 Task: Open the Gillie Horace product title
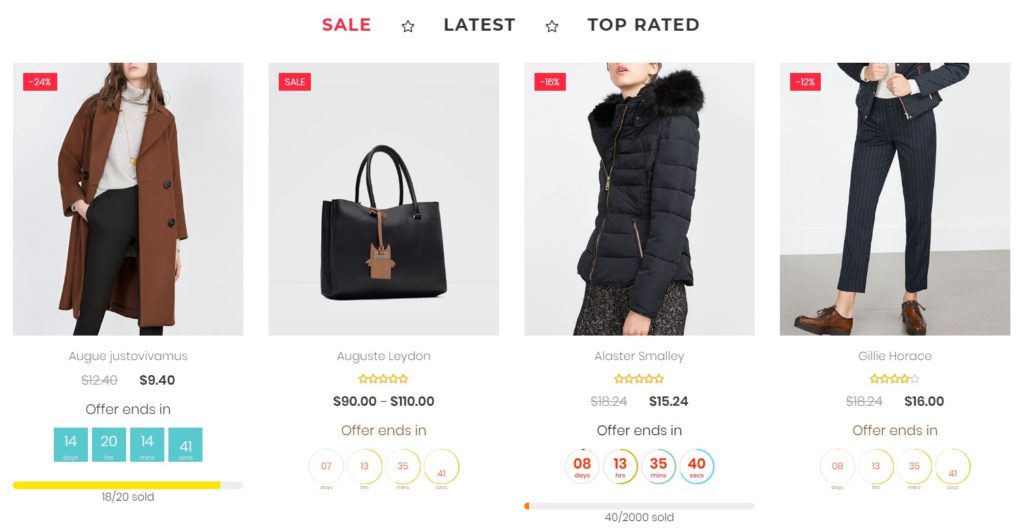(895, 356)
